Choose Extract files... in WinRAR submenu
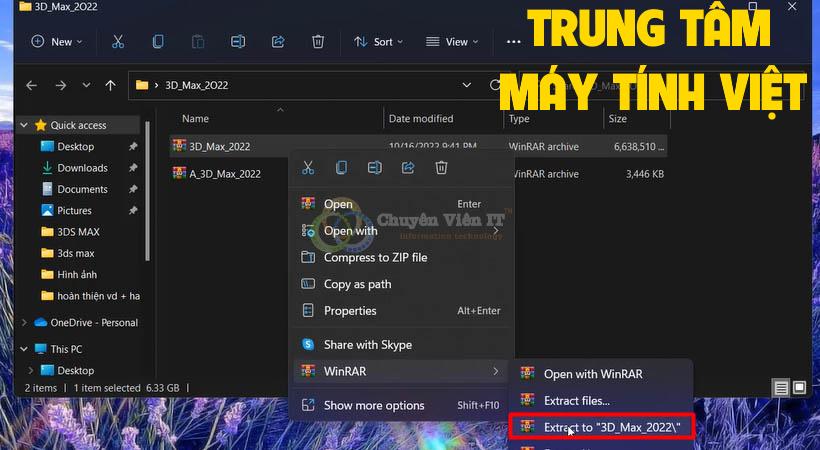 [601, 400]
